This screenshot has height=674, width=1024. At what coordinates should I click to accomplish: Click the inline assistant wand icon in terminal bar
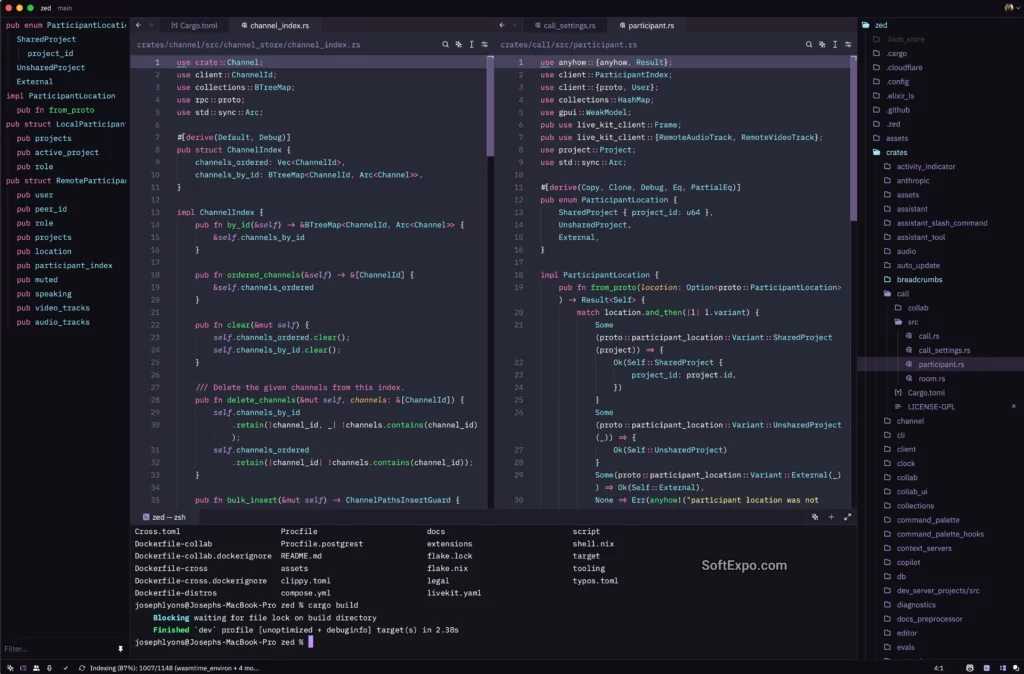tap(817, 516)
